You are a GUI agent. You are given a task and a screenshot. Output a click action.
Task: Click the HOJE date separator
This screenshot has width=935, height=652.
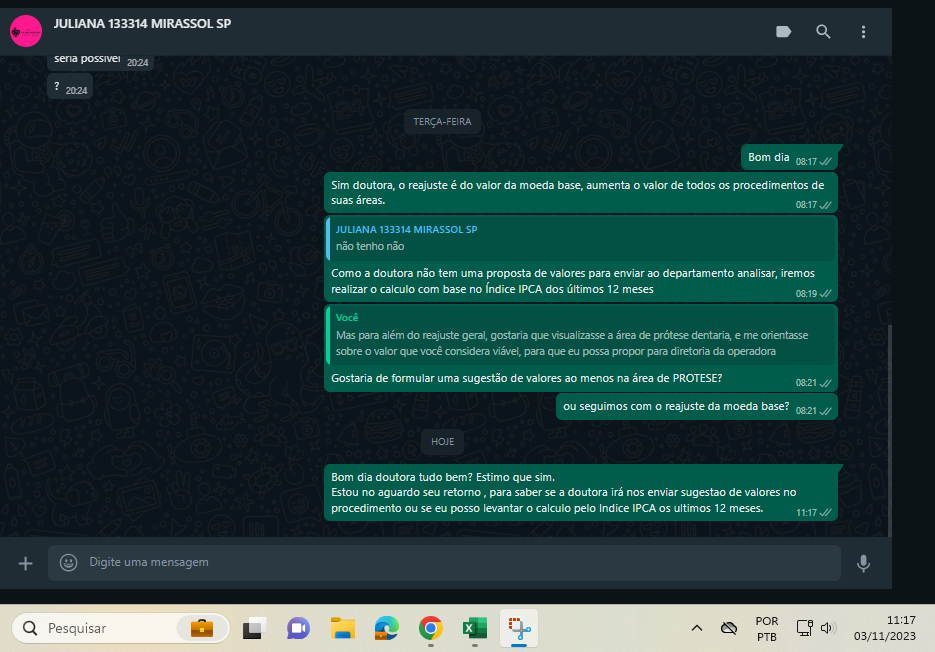(x=442, y=442)
